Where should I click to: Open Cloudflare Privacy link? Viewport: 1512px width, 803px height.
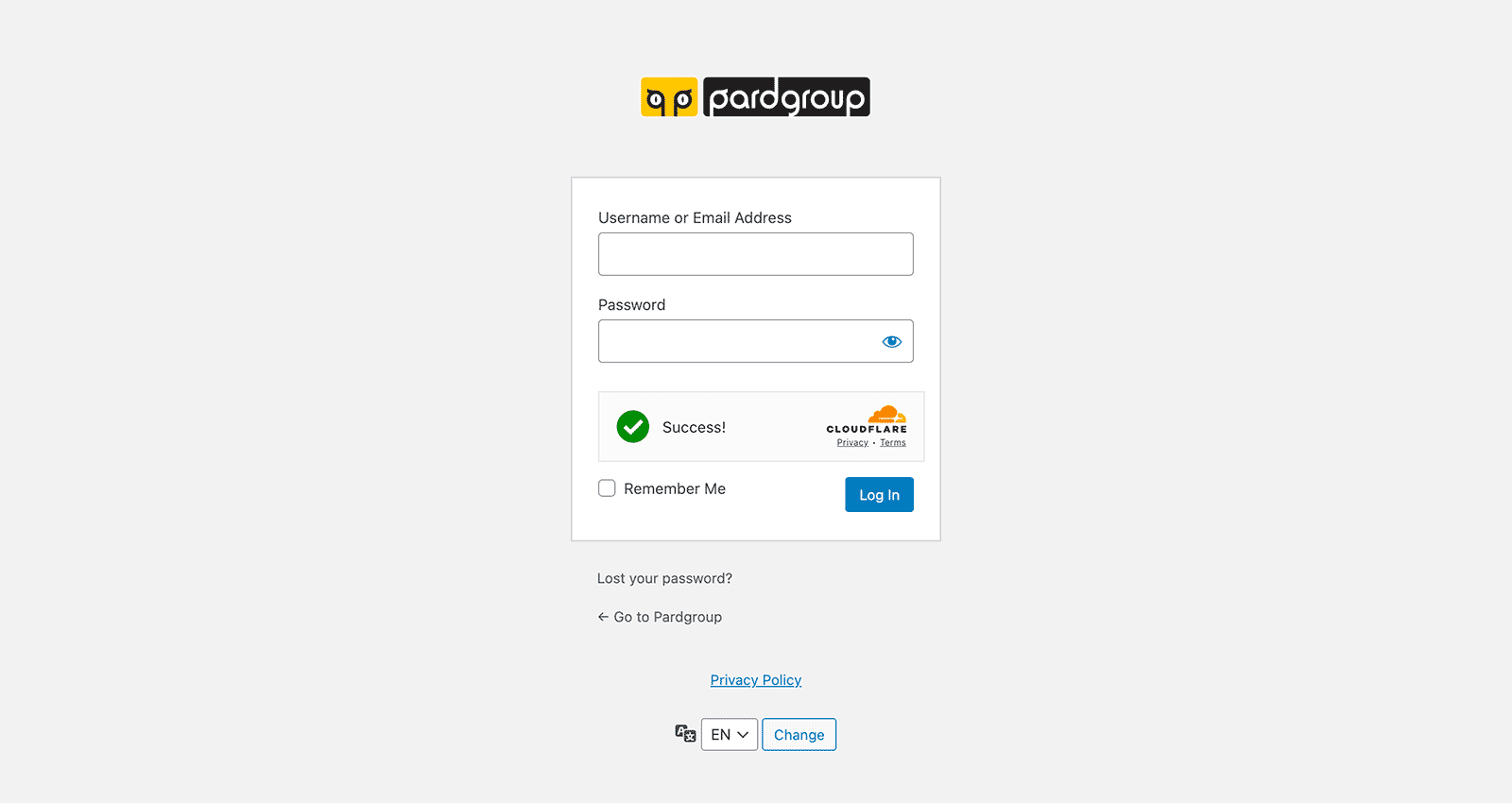(852, 443)
